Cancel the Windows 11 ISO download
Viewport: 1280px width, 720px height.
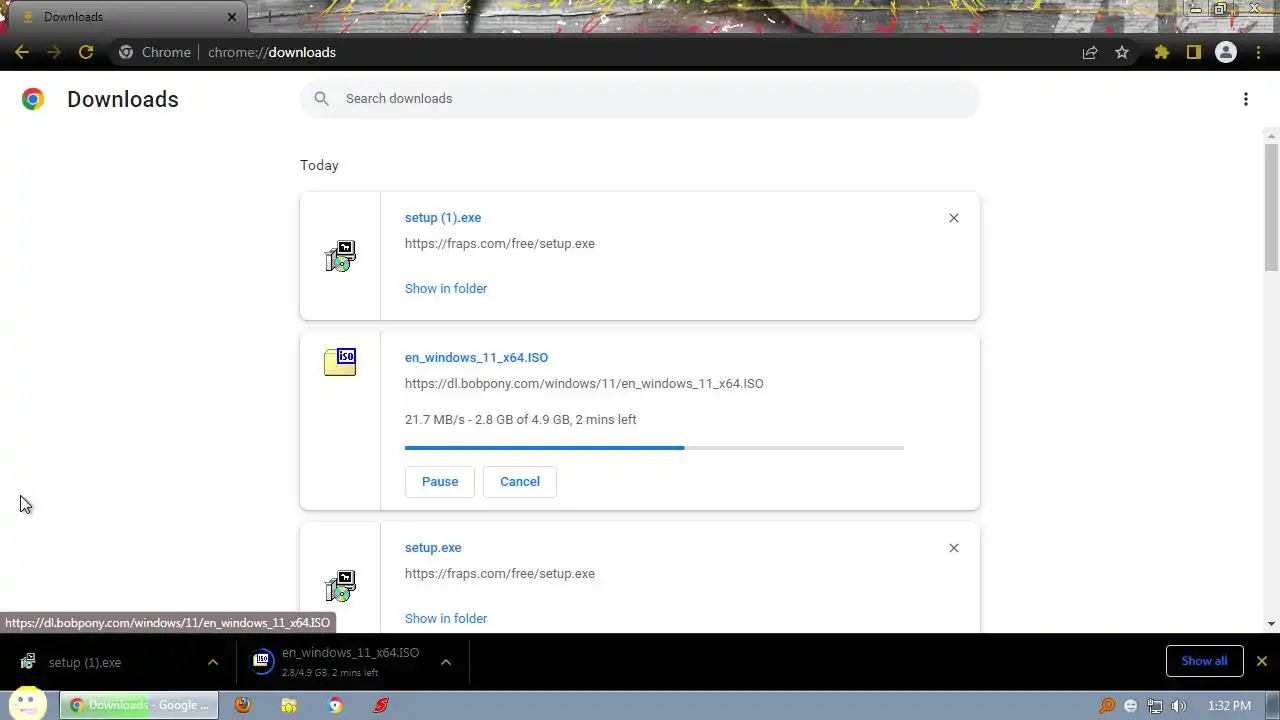(520, 482)
